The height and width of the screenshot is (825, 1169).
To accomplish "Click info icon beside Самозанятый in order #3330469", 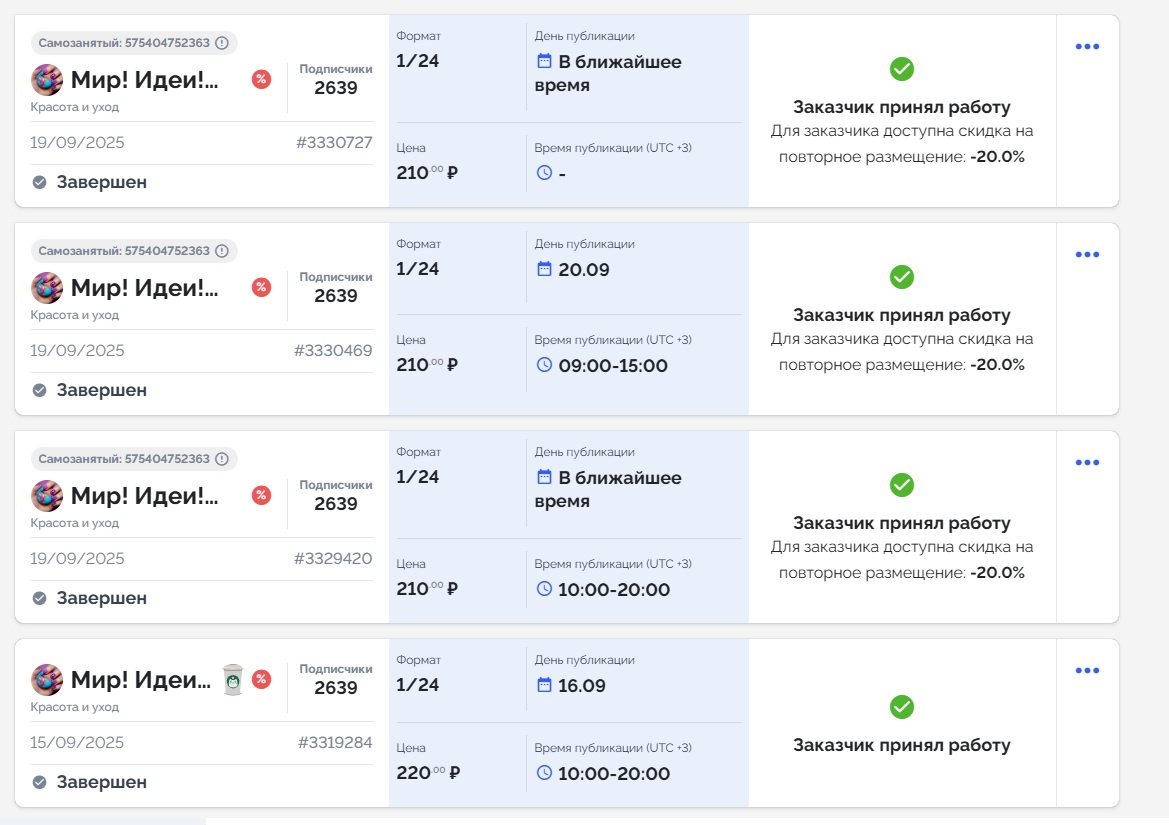I will (222, 251).
